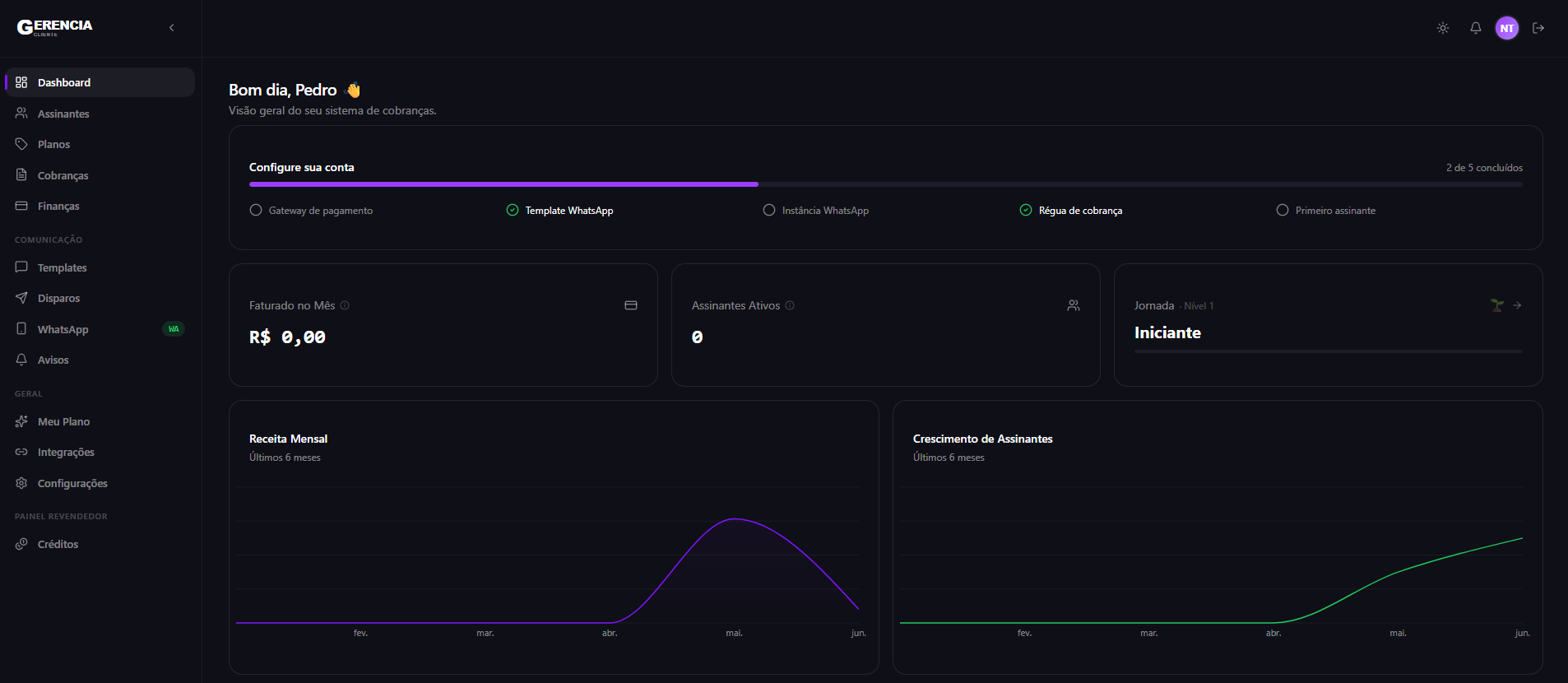Click the Templates chat icon
The image size is (1568, 683).
(x=21, y=267)
